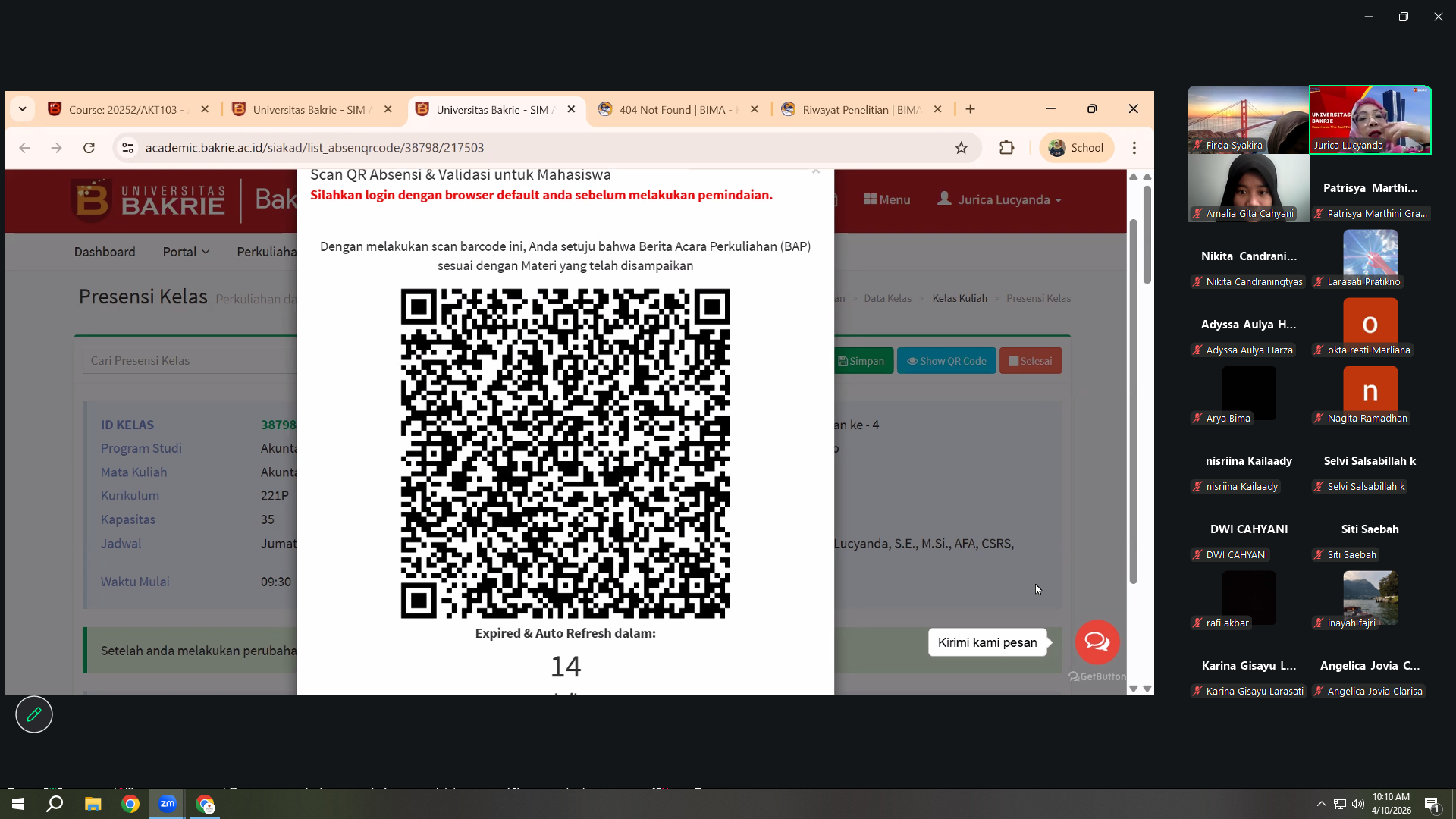Select Siti Saebah participant tile

tap(1370, 529)
